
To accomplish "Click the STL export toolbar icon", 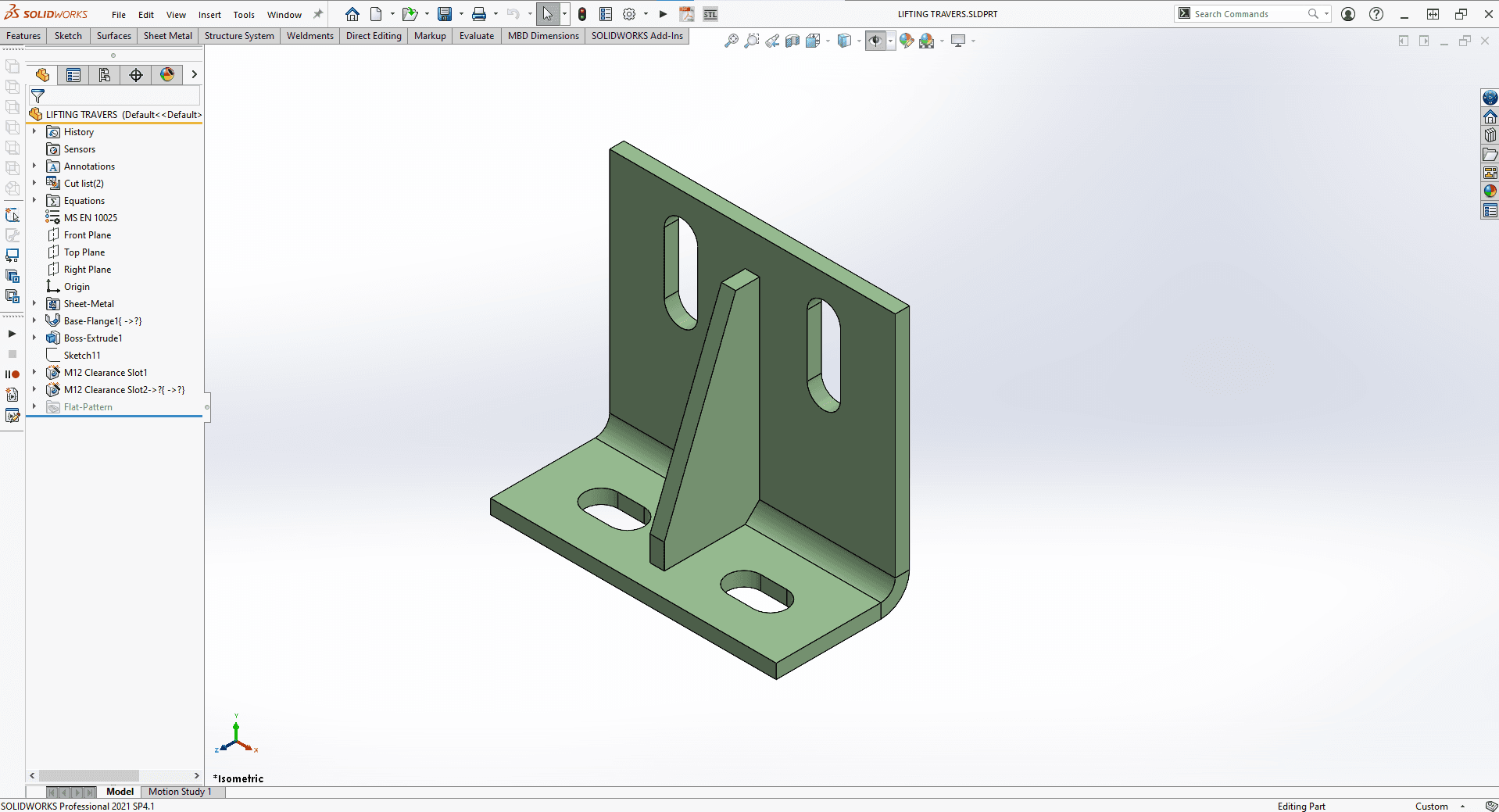I will tap(711, 13).
